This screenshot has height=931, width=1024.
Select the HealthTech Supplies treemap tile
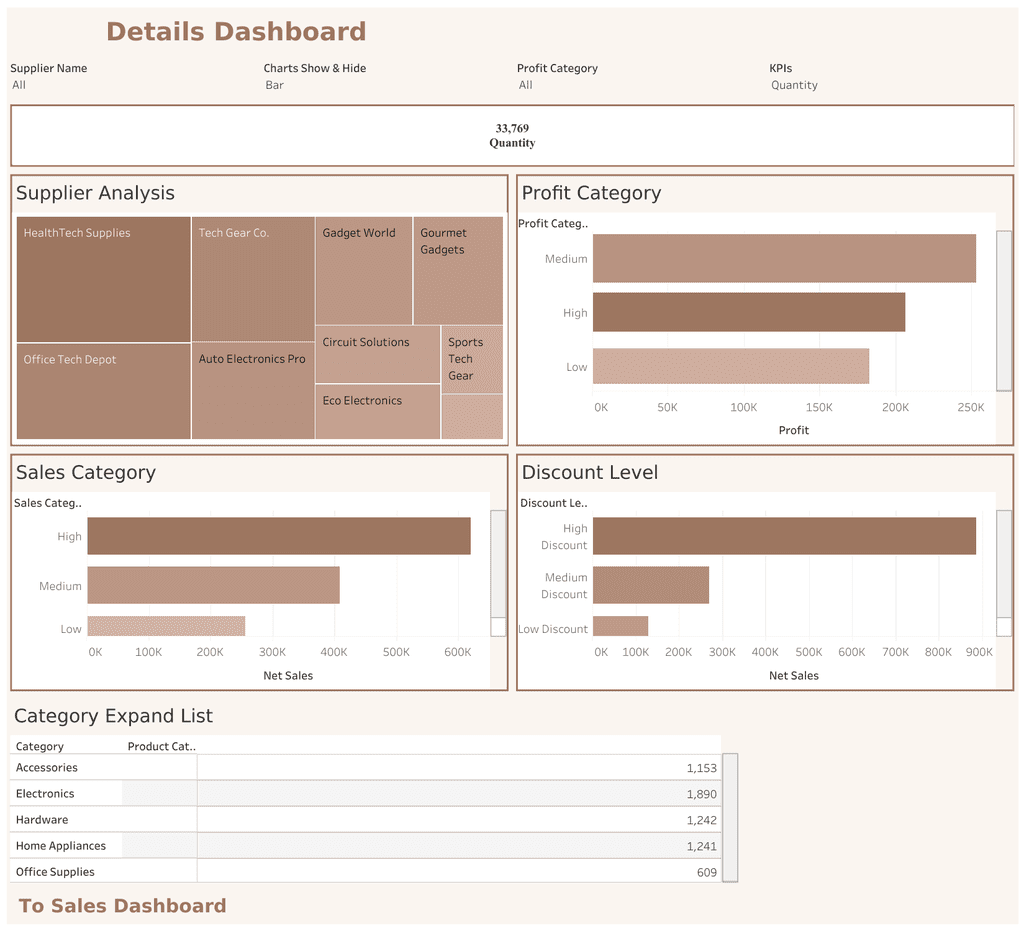(103, 280)
